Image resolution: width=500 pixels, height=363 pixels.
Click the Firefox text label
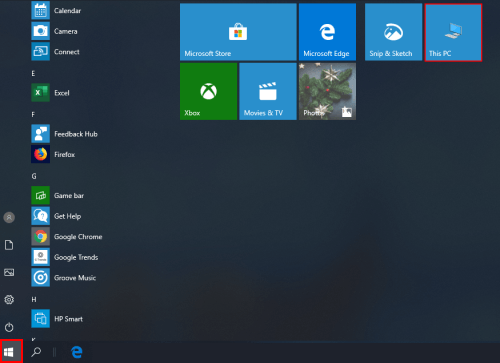(65, 154)
